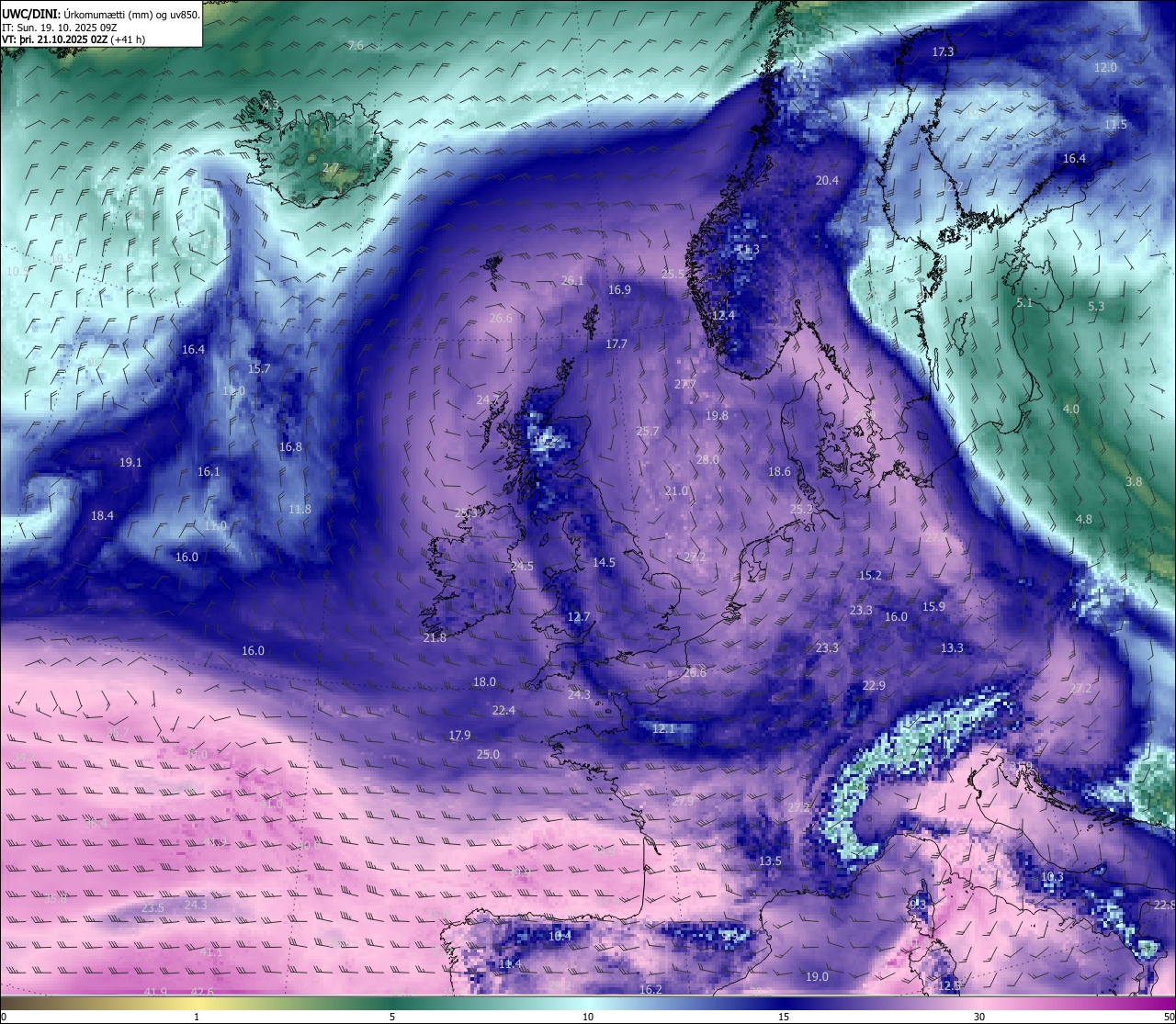Click the 15.9 value label
Viewport: 1176px width, 1024px height.
tap(933, 606)
